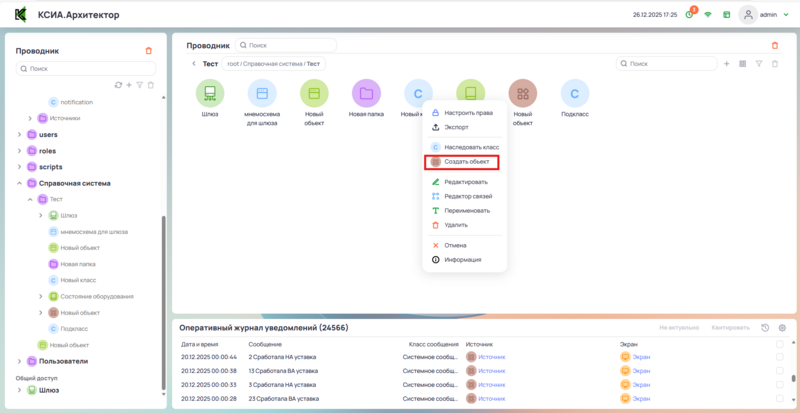
Task: Open the Подкласс class icon
Action: pyautogui.click(x=574, y=94)
